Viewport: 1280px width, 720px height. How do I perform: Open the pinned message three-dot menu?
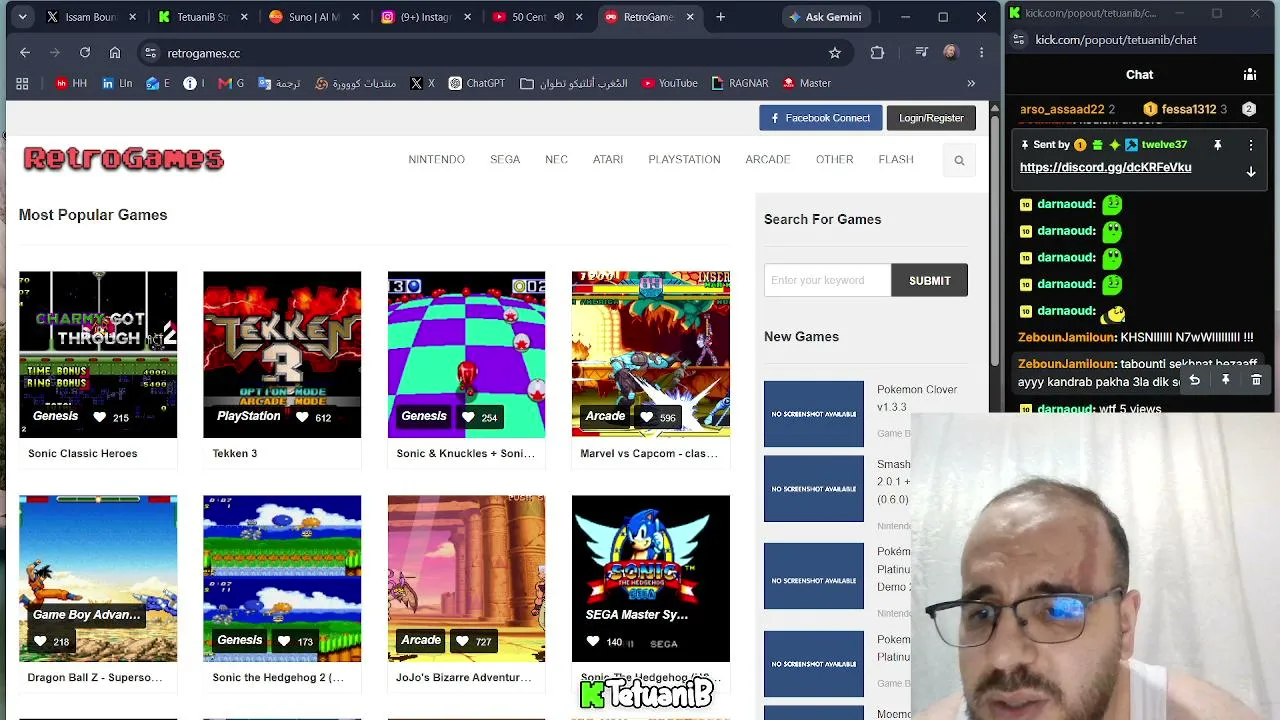pyautogui.click(x=1251, y=145)
